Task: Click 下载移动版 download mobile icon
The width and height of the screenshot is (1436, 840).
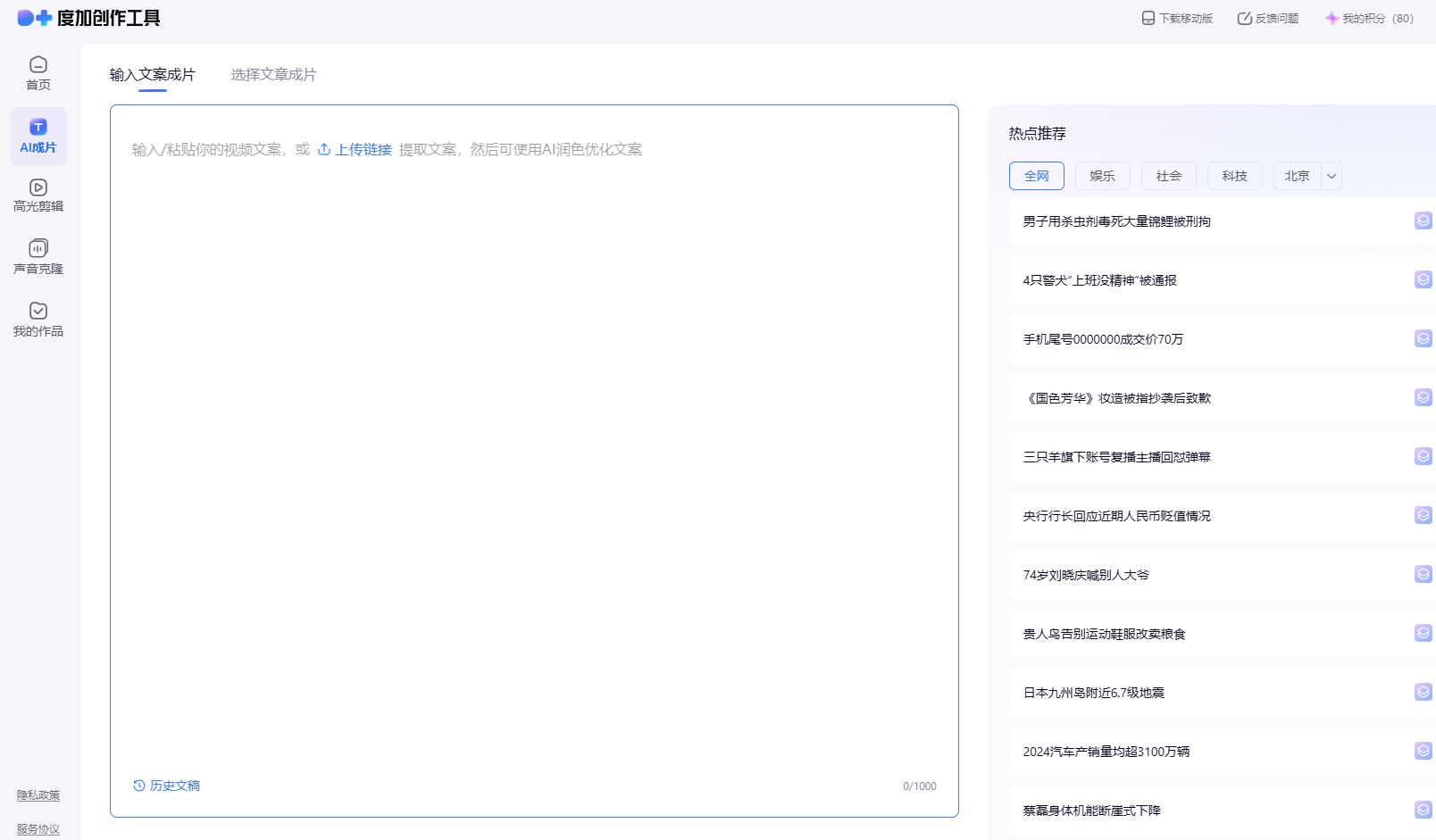Action: pos(1148,18)
